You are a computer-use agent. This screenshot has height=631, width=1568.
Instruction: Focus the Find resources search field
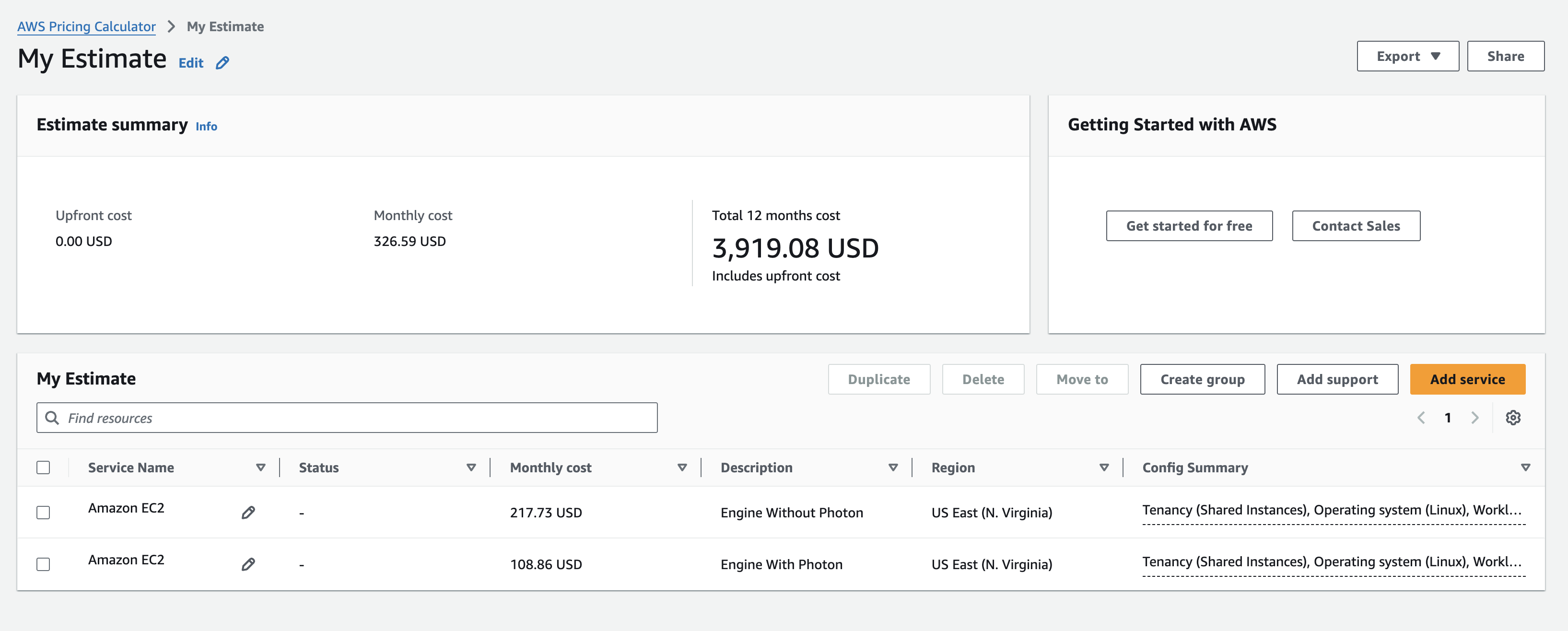point(347,418)
